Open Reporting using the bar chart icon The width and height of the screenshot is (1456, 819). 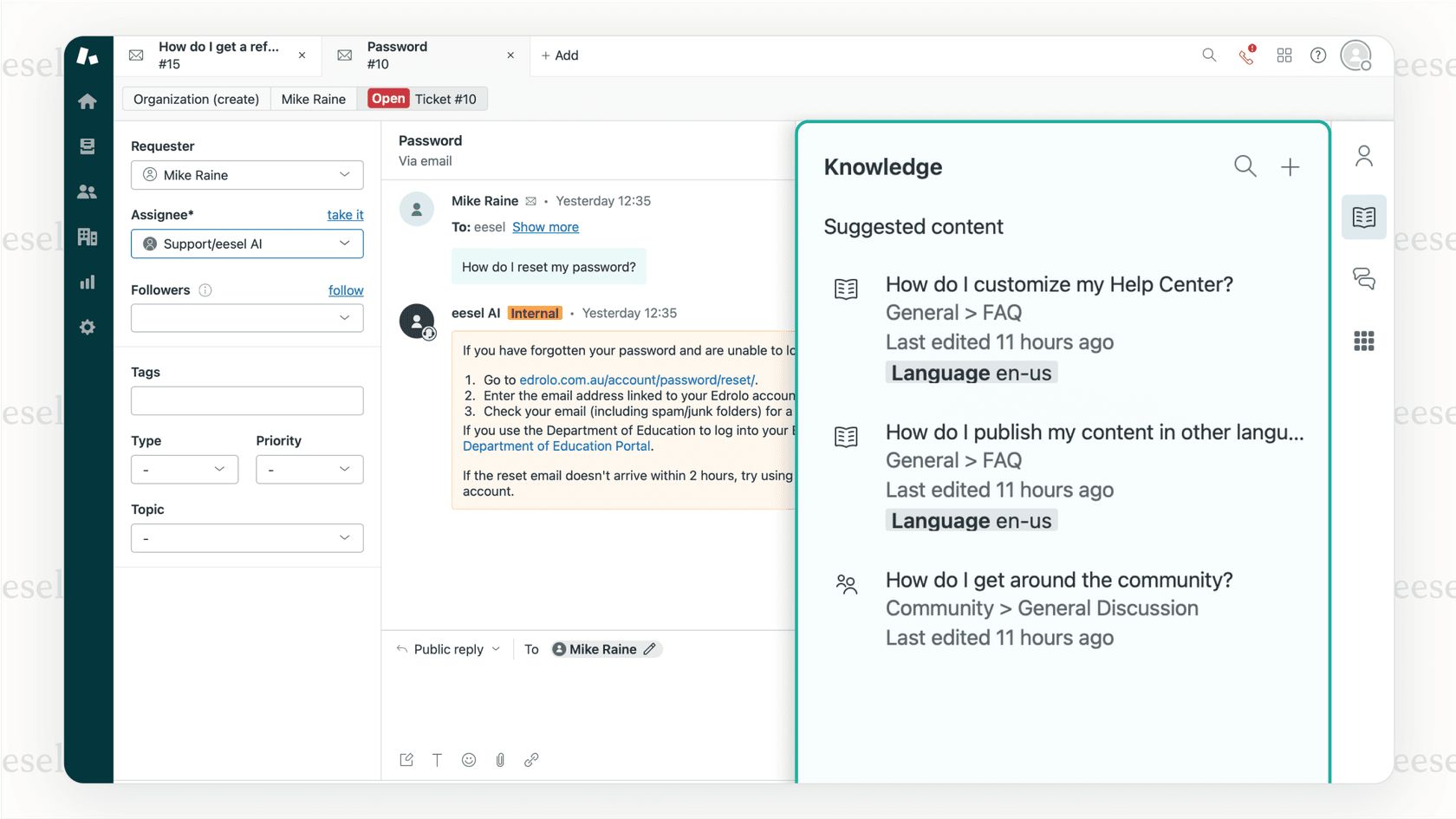[88, 282]
